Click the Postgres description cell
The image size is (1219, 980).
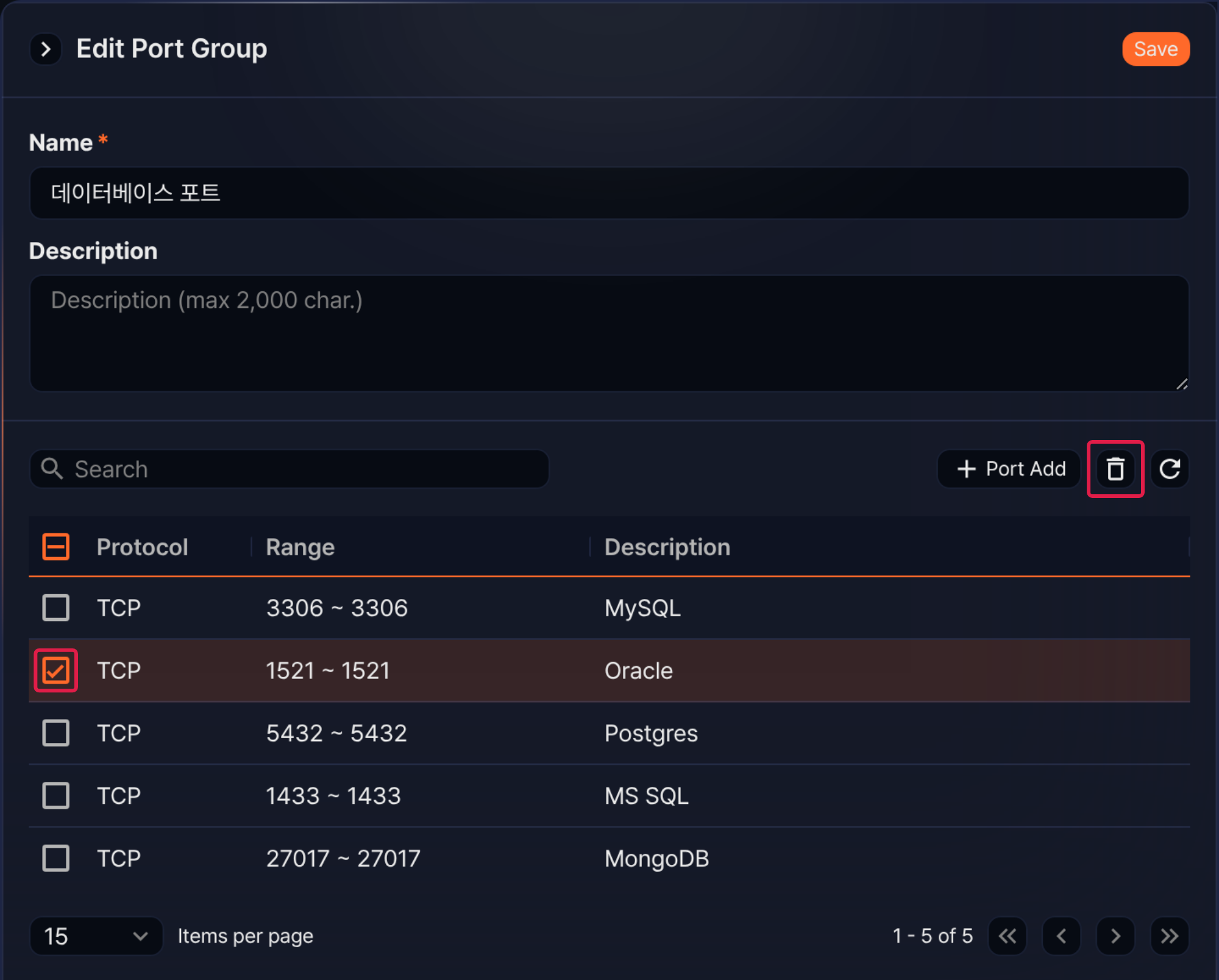[x=651, y=734]
